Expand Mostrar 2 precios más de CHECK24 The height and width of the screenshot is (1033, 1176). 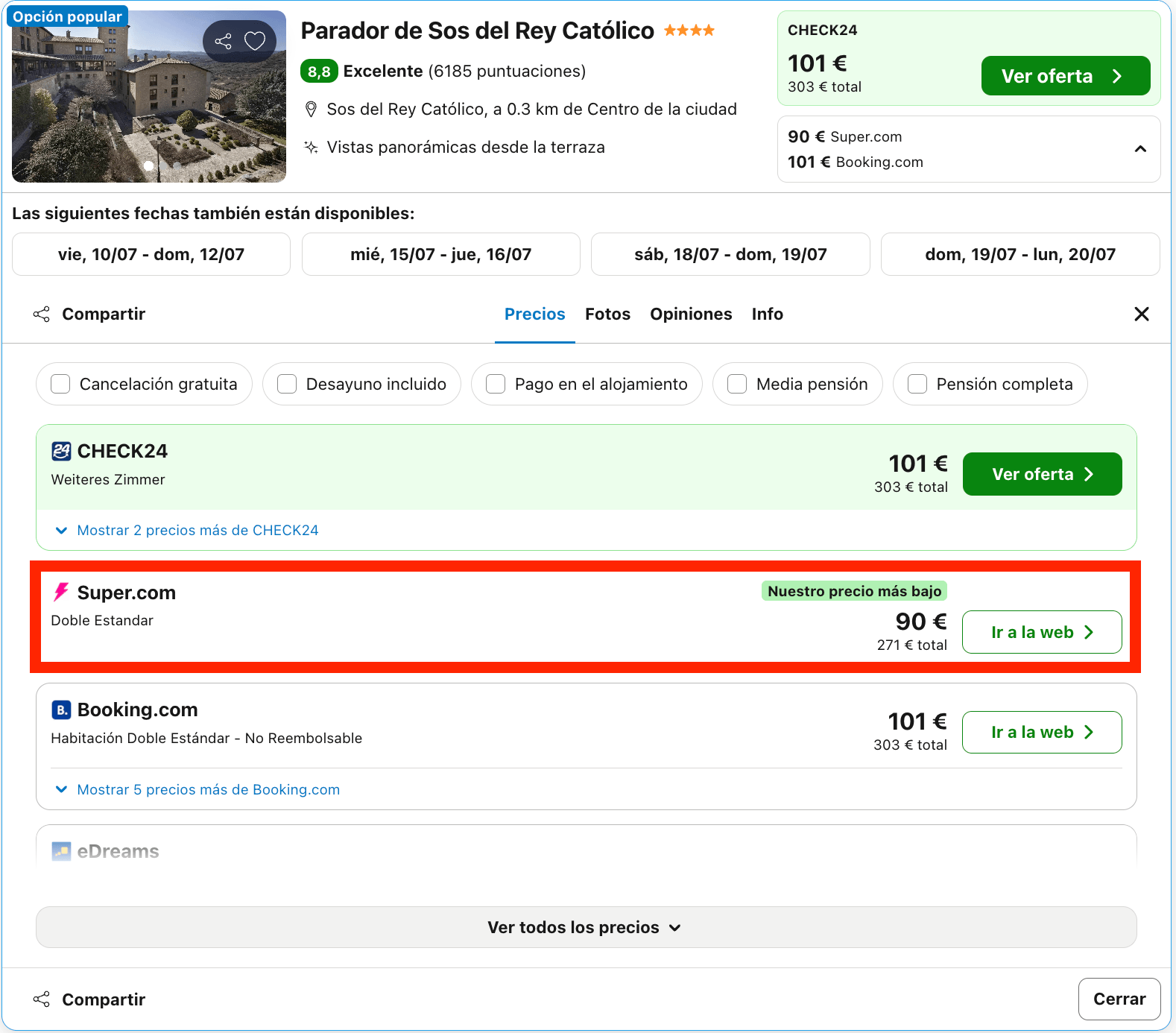coord(187,530)
